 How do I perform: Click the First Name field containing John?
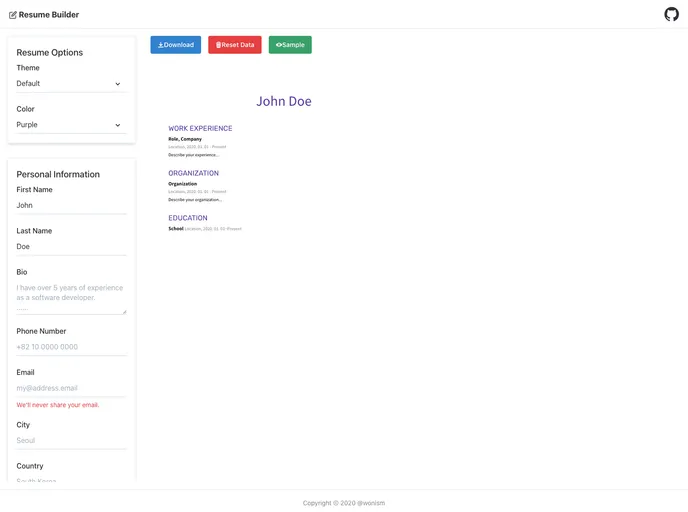pyautogui.click(x=72, y=206)
